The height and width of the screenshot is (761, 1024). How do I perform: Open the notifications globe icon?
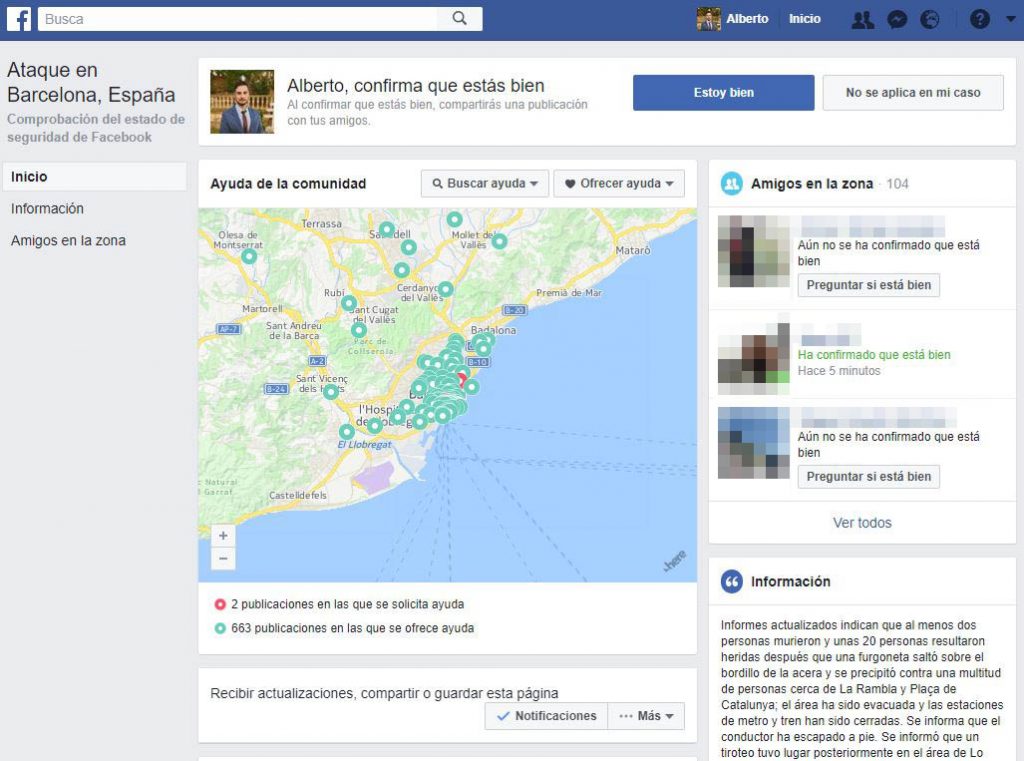(930, 20)
